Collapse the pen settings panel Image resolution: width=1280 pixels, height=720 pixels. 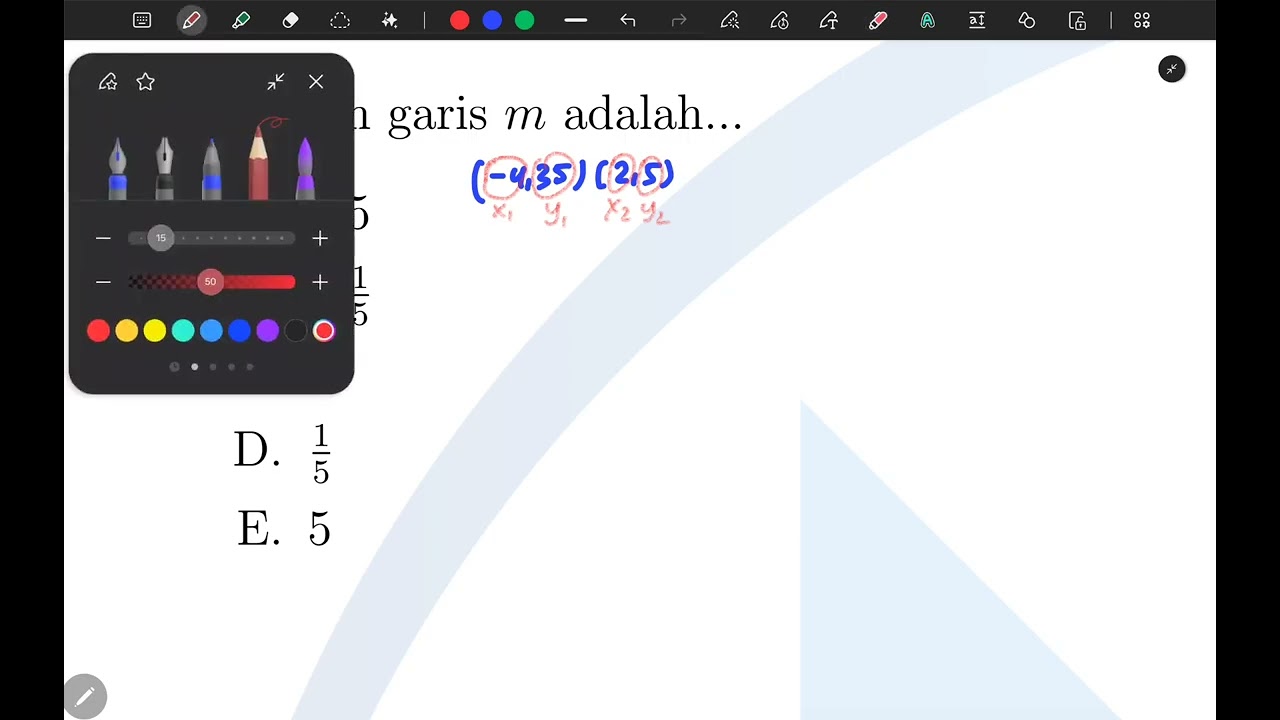[x=276, y=82]
